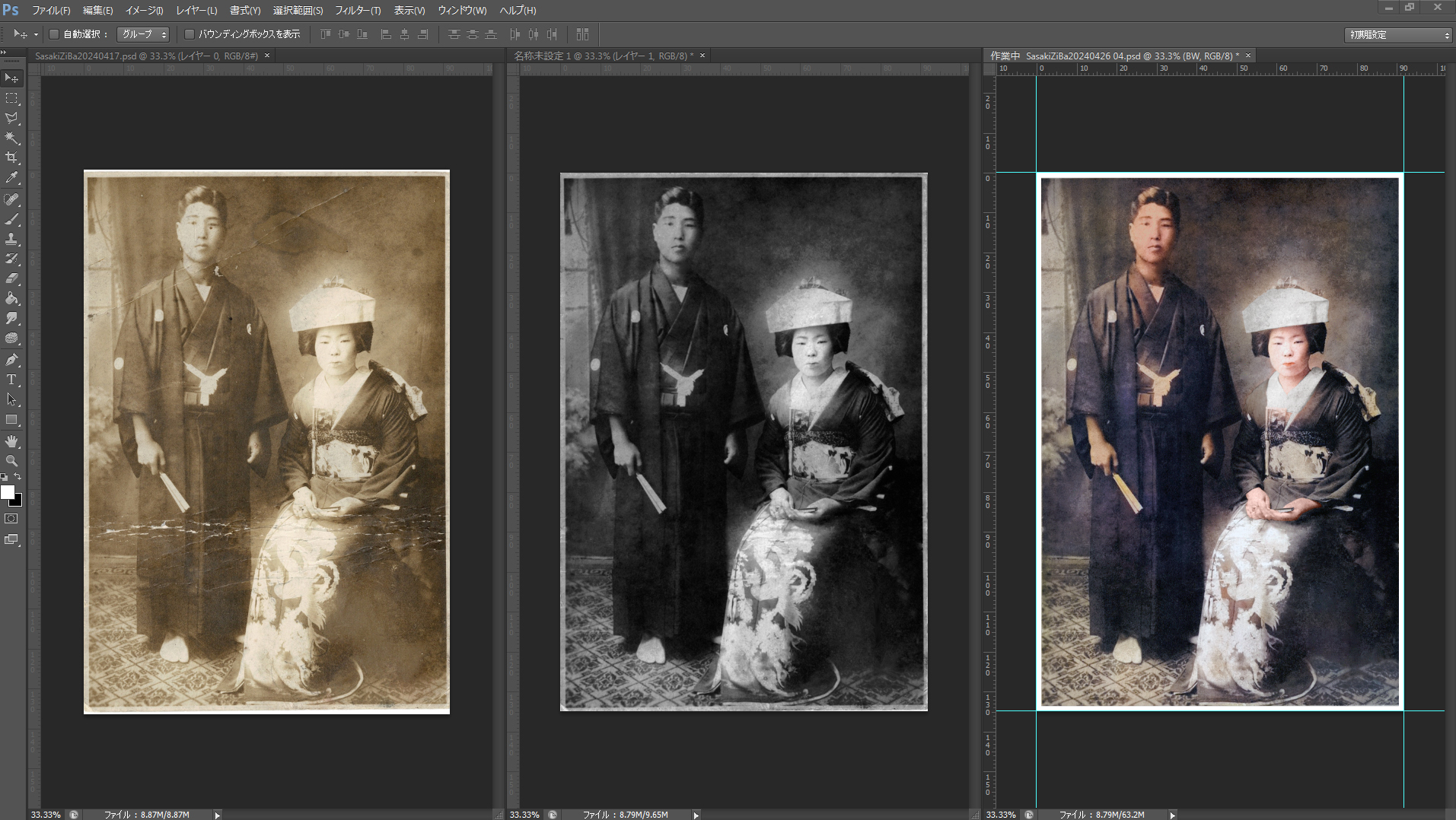Switch to SasakiZiBa20240417.psd document tab

[145, 56]
